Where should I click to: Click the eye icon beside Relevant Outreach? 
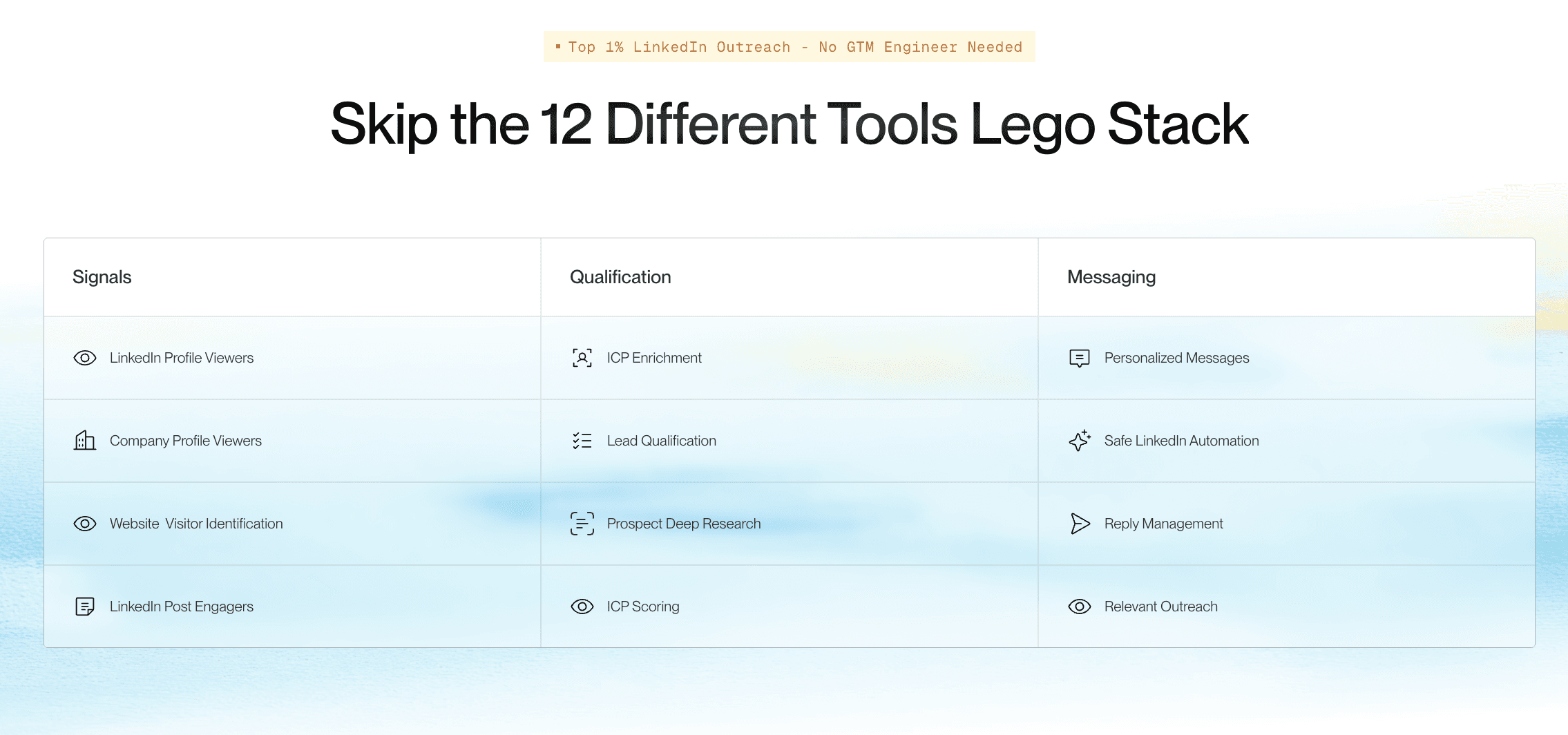coord(1080,607)
